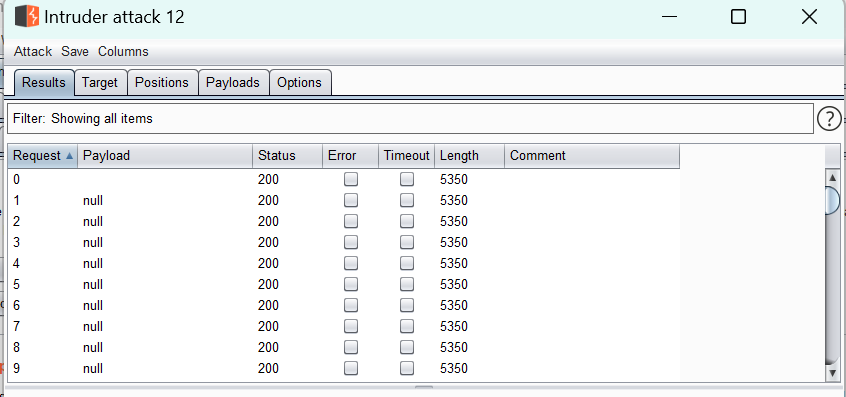
Task: Sort by the Length column header
Action: point(469,156)
